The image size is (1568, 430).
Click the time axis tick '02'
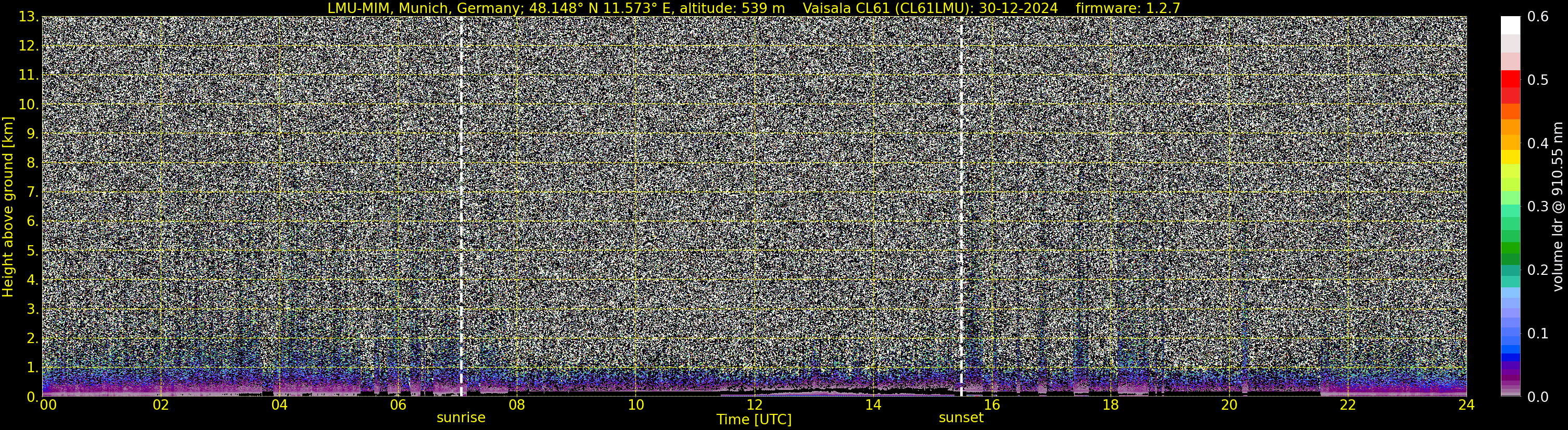point(161,405)
